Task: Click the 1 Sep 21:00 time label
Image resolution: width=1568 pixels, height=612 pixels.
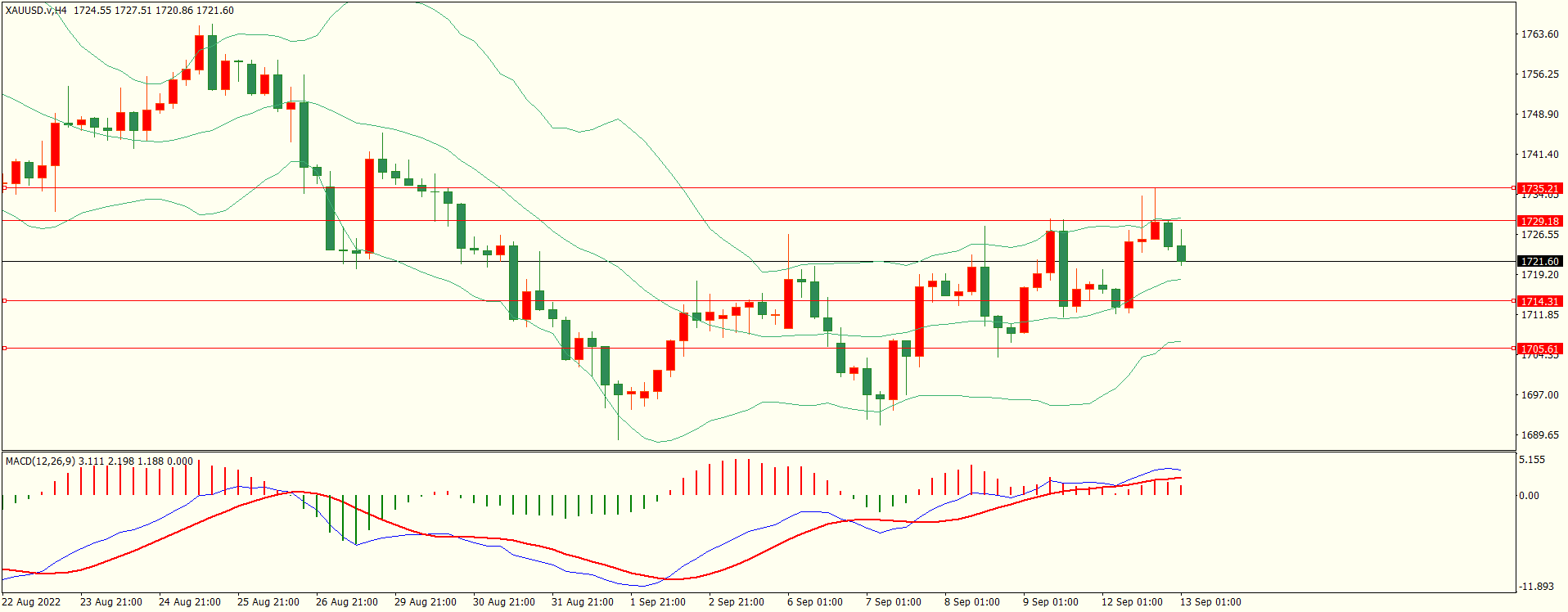Action: point(657,602)
